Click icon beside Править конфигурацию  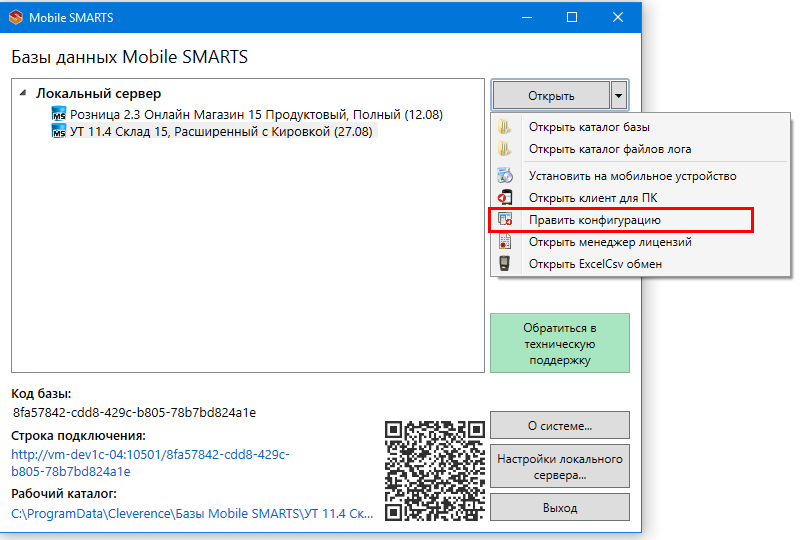click(505, 219)
